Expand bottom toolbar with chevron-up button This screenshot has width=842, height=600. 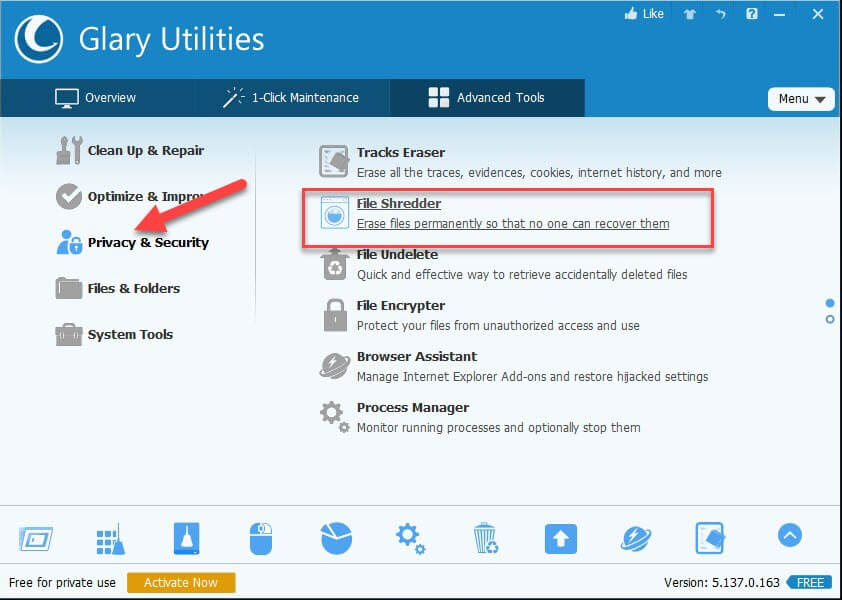coord(789,536)
